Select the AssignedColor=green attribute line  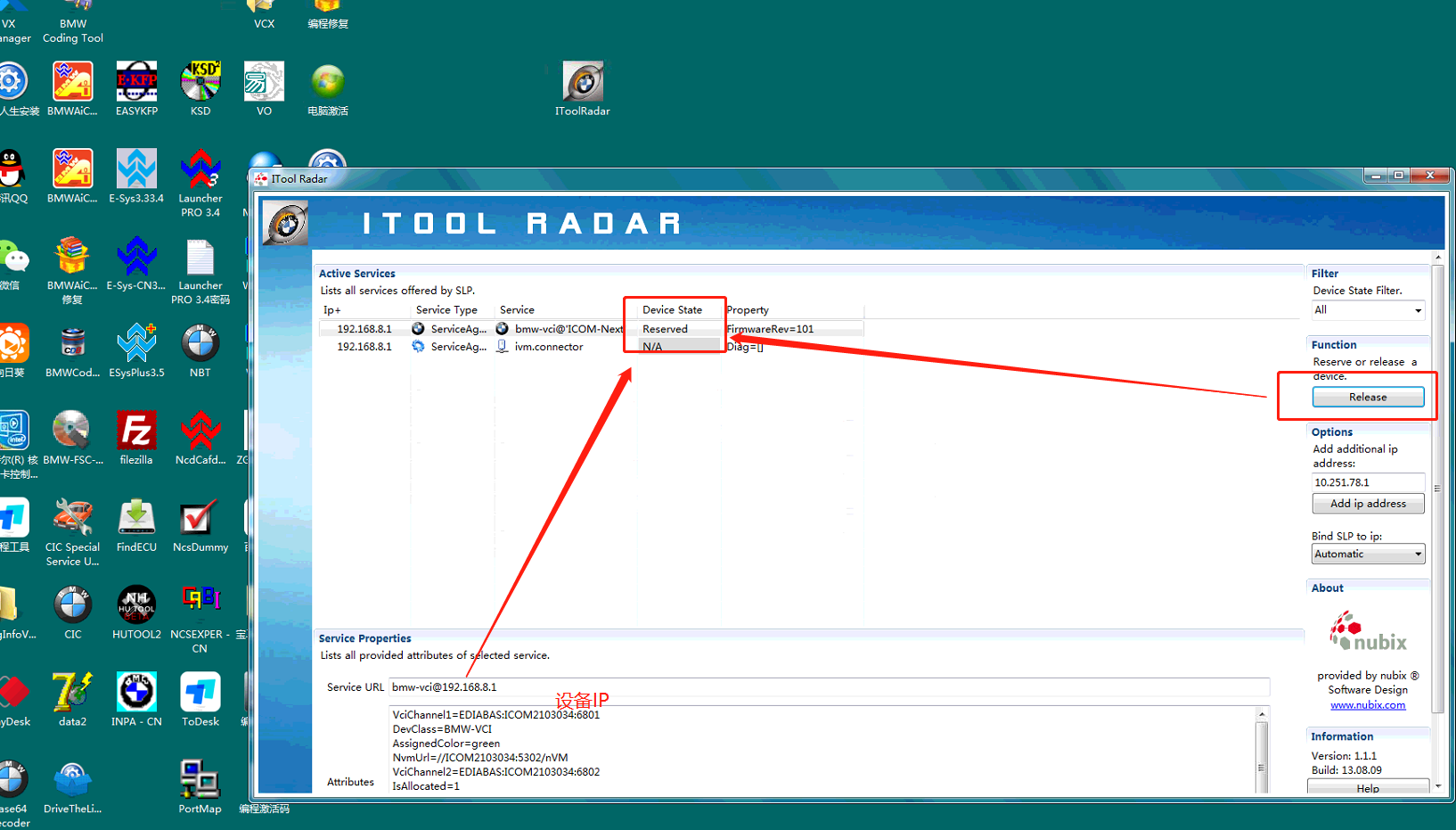(446, 744)
